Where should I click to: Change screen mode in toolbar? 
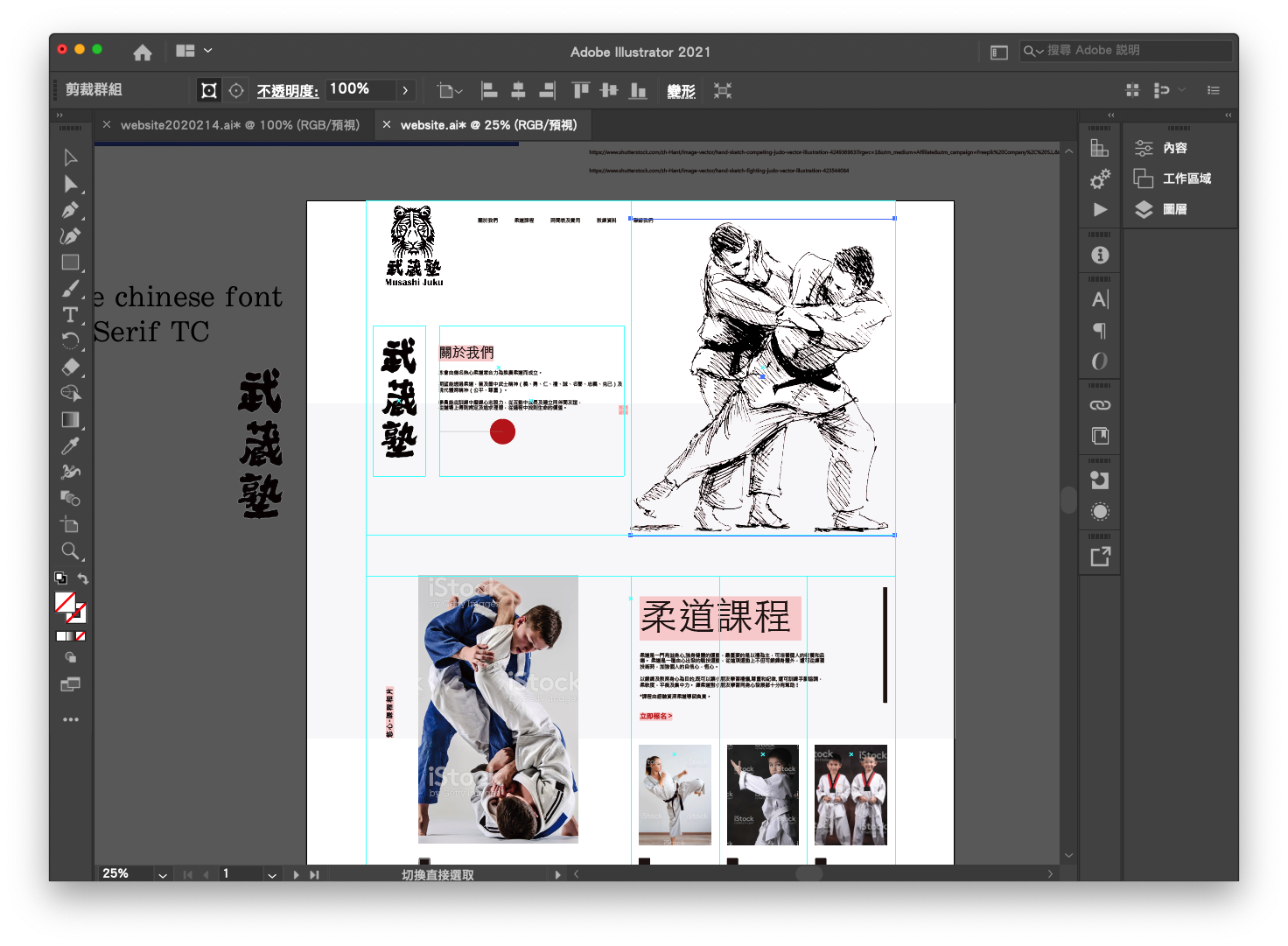tap(71, 684)
